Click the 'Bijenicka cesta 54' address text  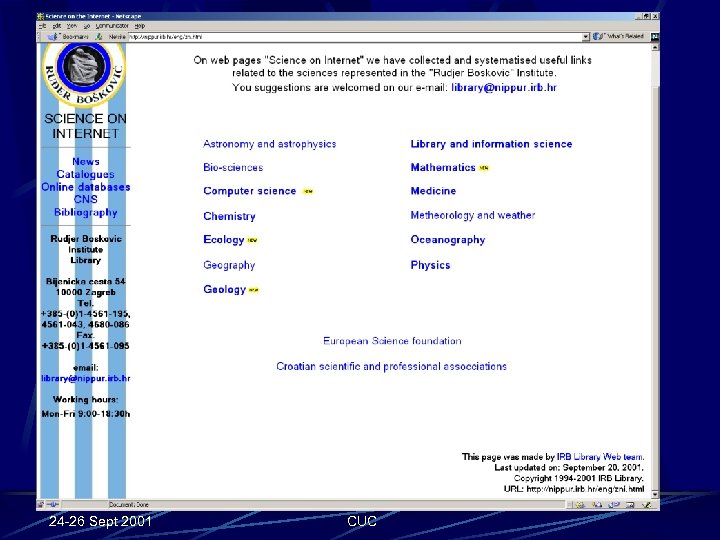[x=85, y=281]
